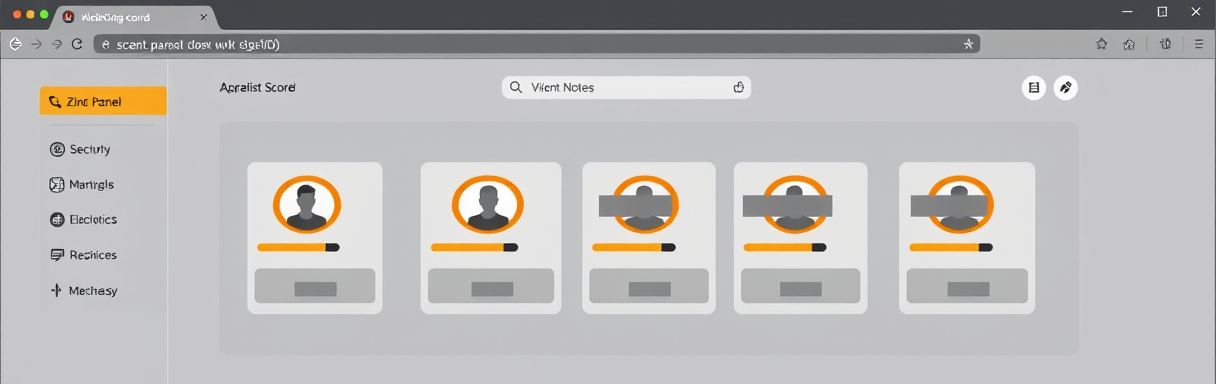Open the round list view button
Screen dimensions: 1216x384
click(1034, 88)
